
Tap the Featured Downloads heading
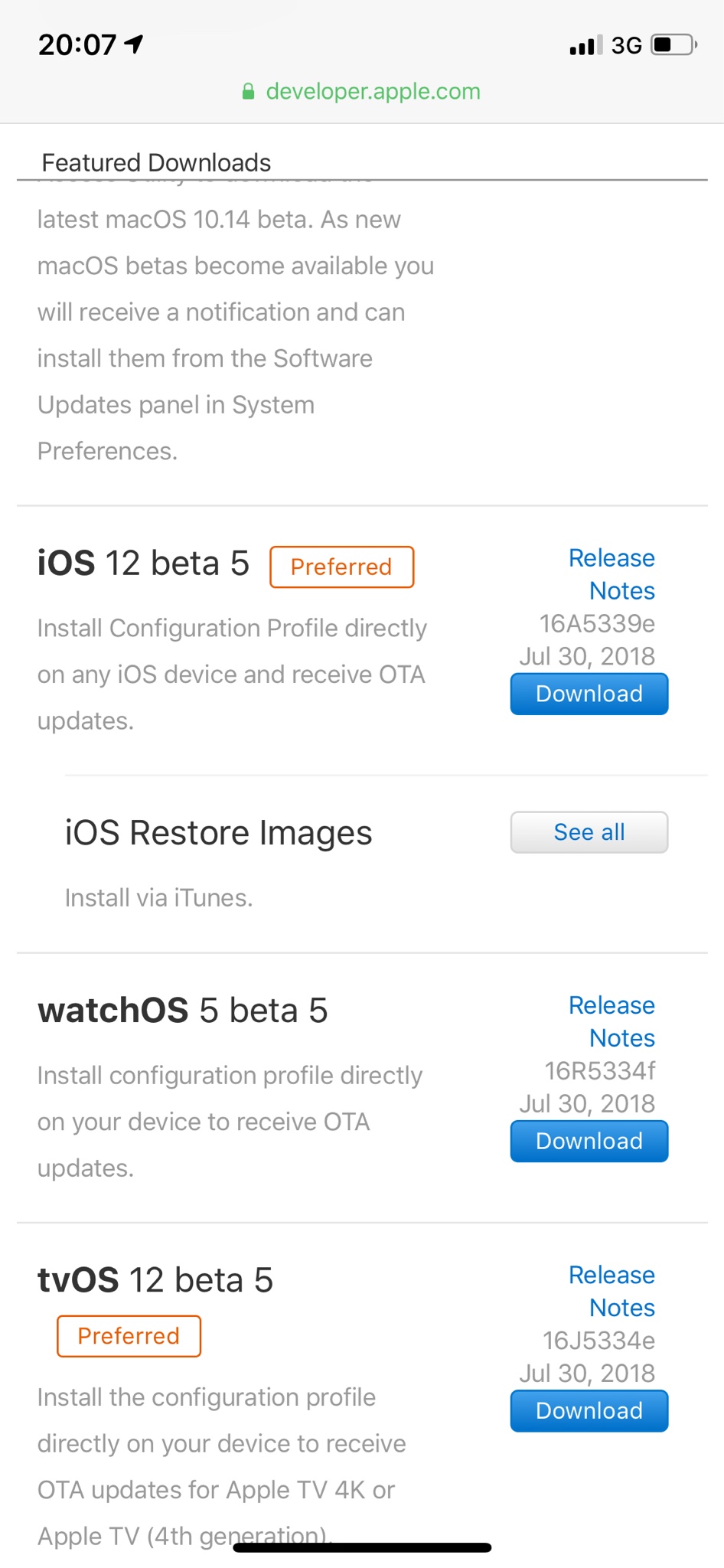click(156, 162)
